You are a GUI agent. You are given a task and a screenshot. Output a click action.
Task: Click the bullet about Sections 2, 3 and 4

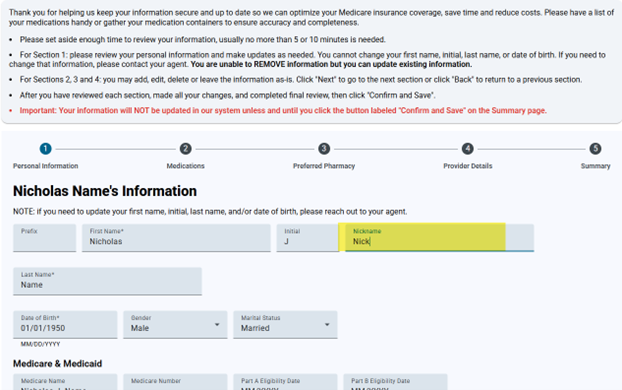click(x=301, y=80)
